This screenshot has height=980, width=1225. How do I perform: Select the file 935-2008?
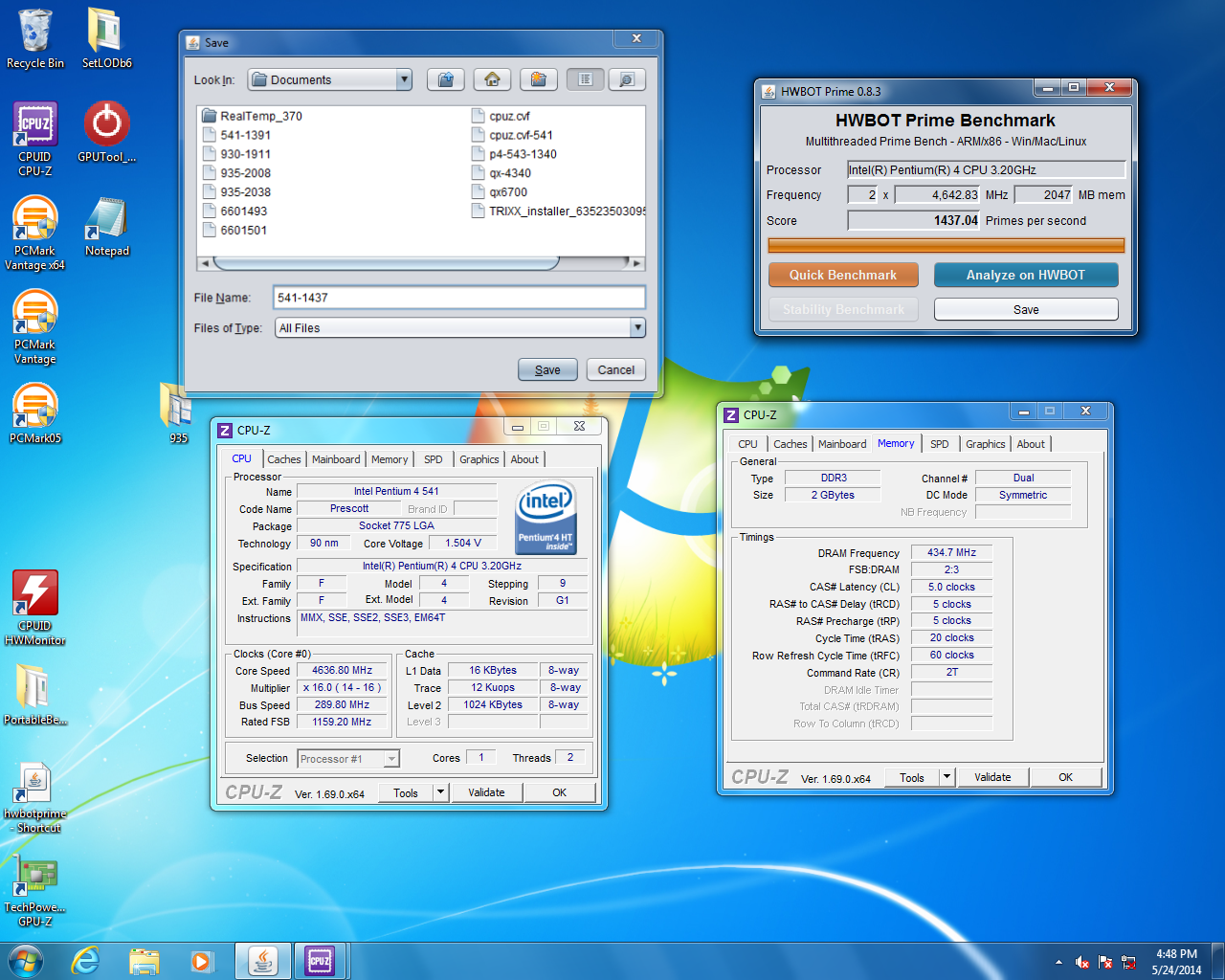coord(237,173)
